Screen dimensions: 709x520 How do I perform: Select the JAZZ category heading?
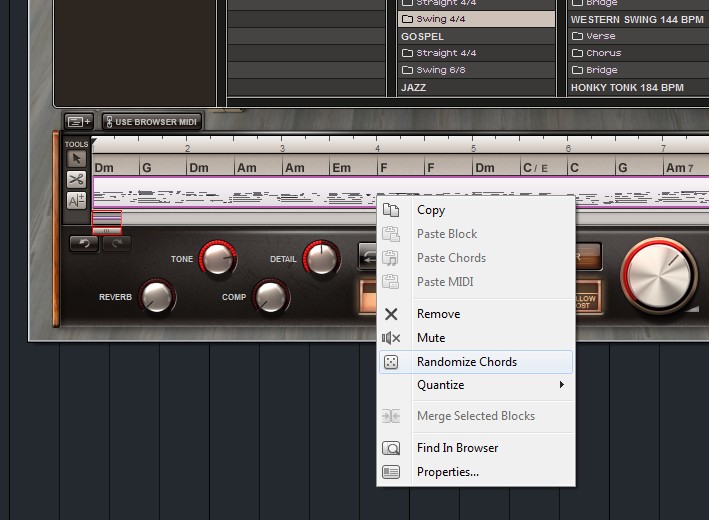477,87
